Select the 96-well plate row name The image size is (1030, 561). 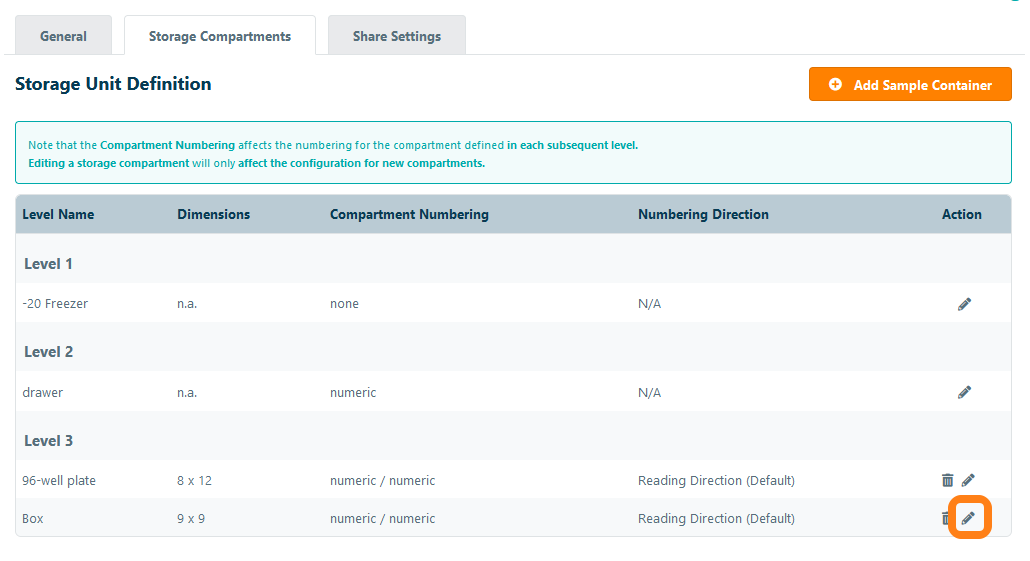coord(59,481)
